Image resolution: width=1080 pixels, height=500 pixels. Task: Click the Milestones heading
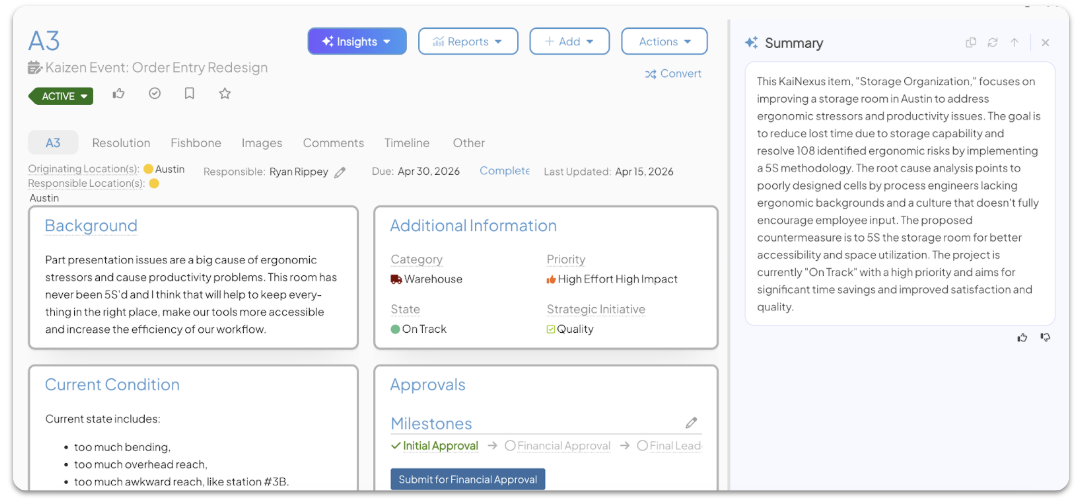431,424
